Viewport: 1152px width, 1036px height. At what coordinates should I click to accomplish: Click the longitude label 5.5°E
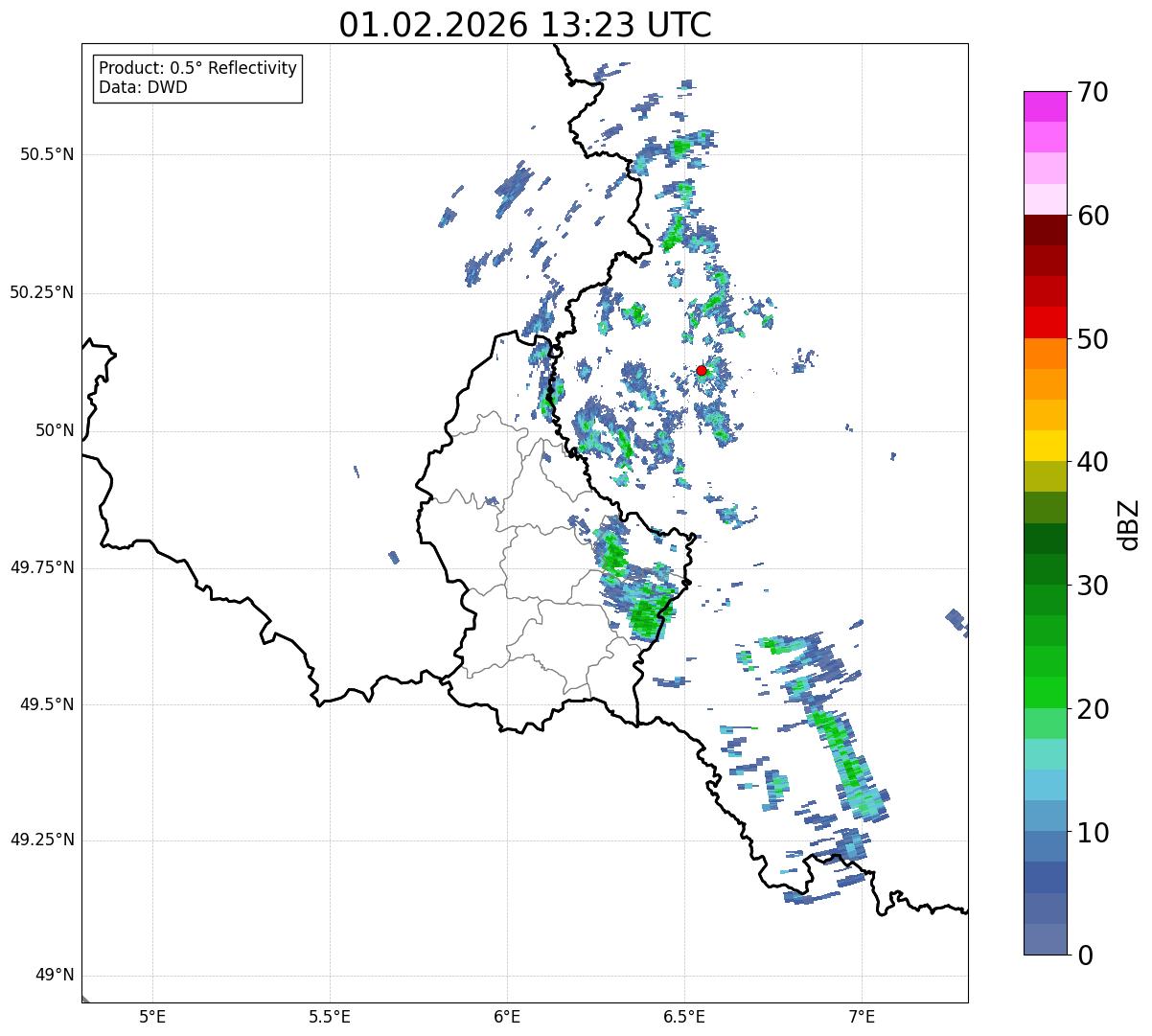click(x=330, y=1016)
